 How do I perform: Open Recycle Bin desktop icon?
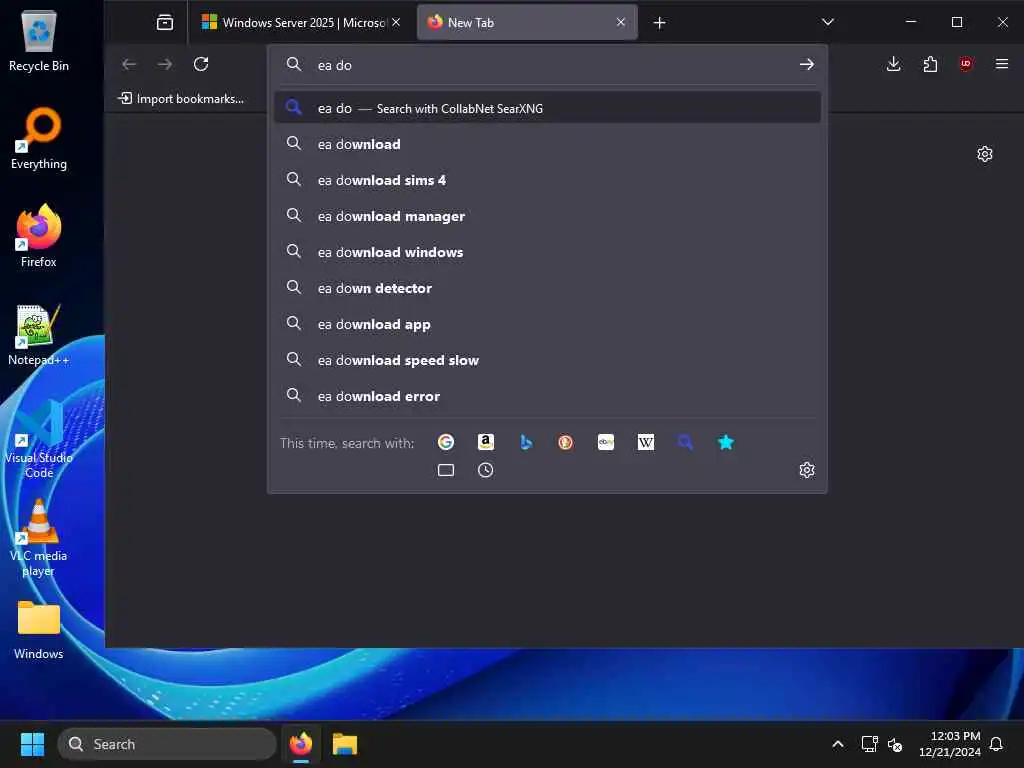coord(39,41)
